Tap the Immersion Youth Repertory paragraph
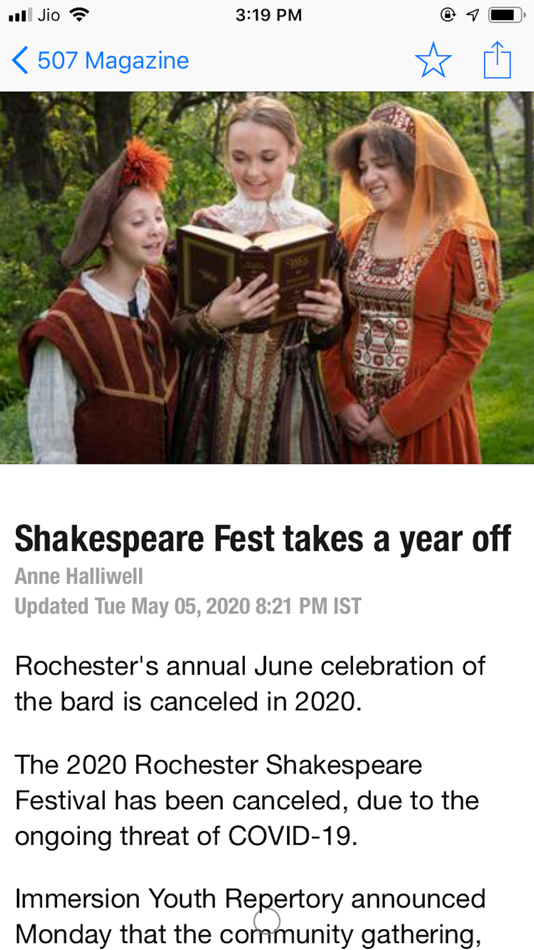The image size is (534, 950). pos(250,918)
